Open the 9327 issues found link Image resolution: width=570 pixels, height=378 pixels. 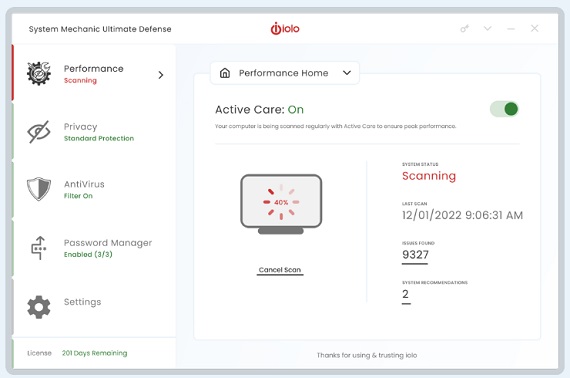[415, 255]
